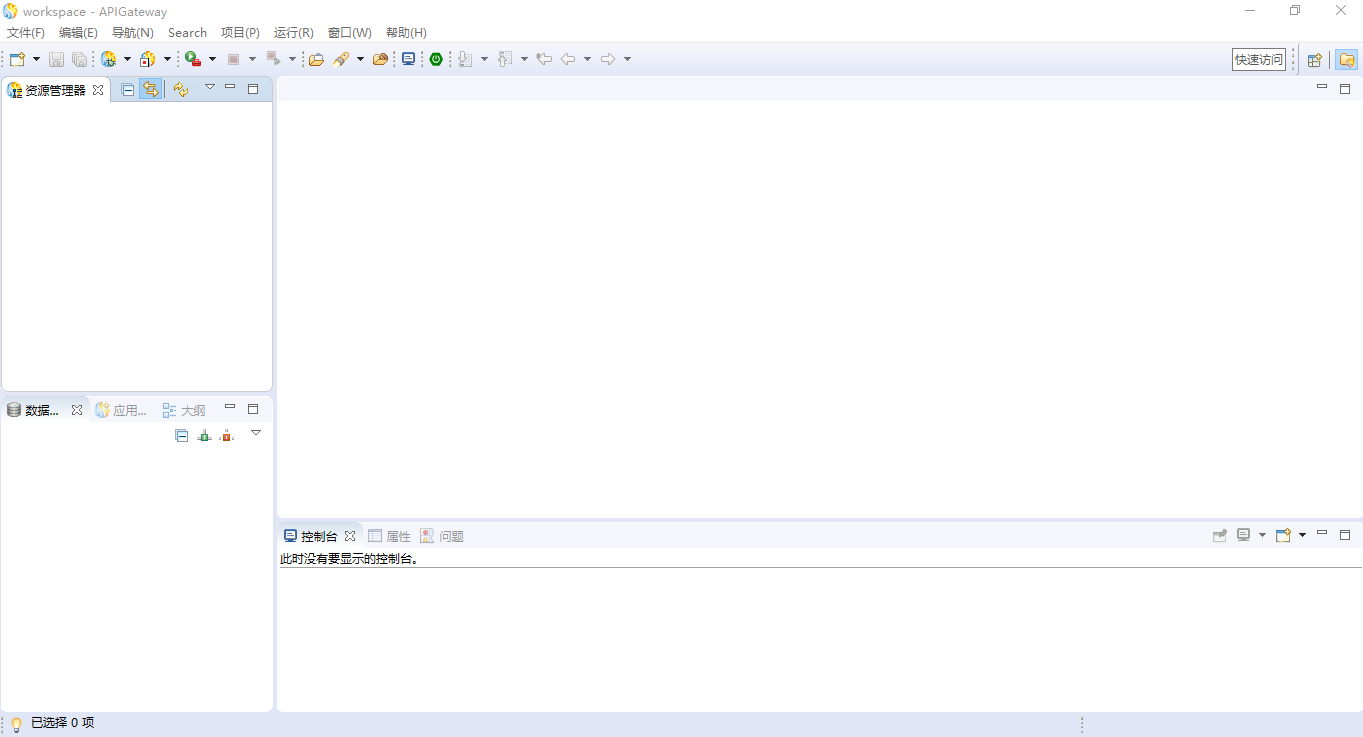Open the 文件(F) menu
Image resolution: width=1363 pixels, height=737 pixels.
(26, 33)
